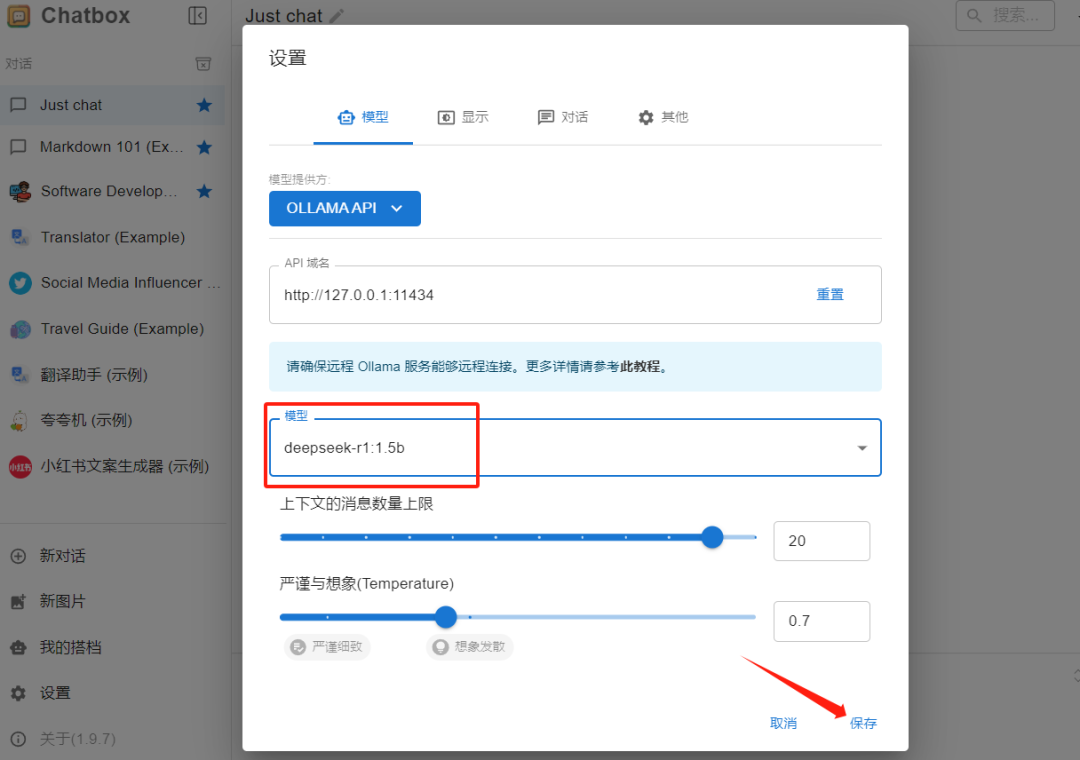Click the Markdown 101 chat bubble icon

[x=19, y=147]
